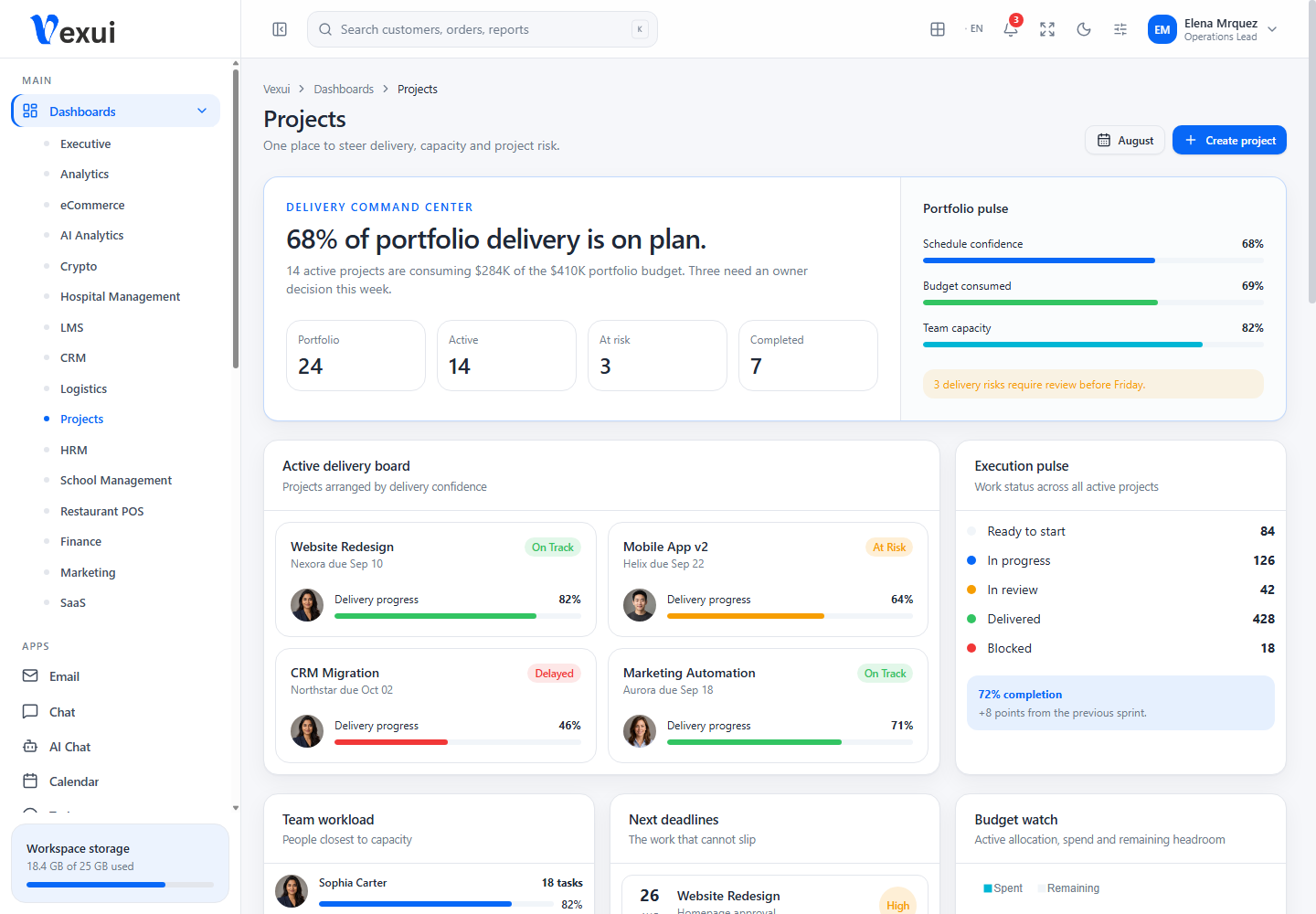Open the Finance dashboard

click(80, 541)
